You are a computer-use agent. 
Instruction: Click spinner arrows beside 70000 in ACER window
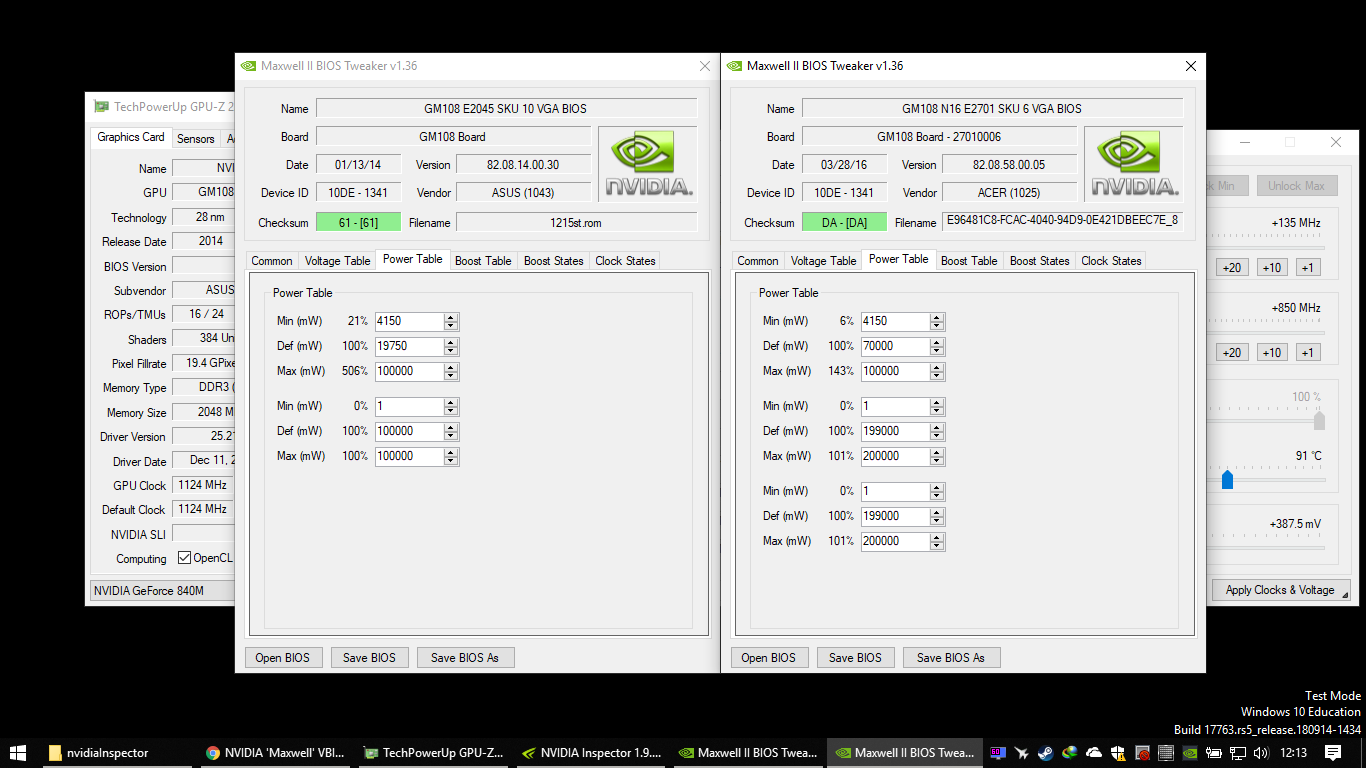pos(937,346)
